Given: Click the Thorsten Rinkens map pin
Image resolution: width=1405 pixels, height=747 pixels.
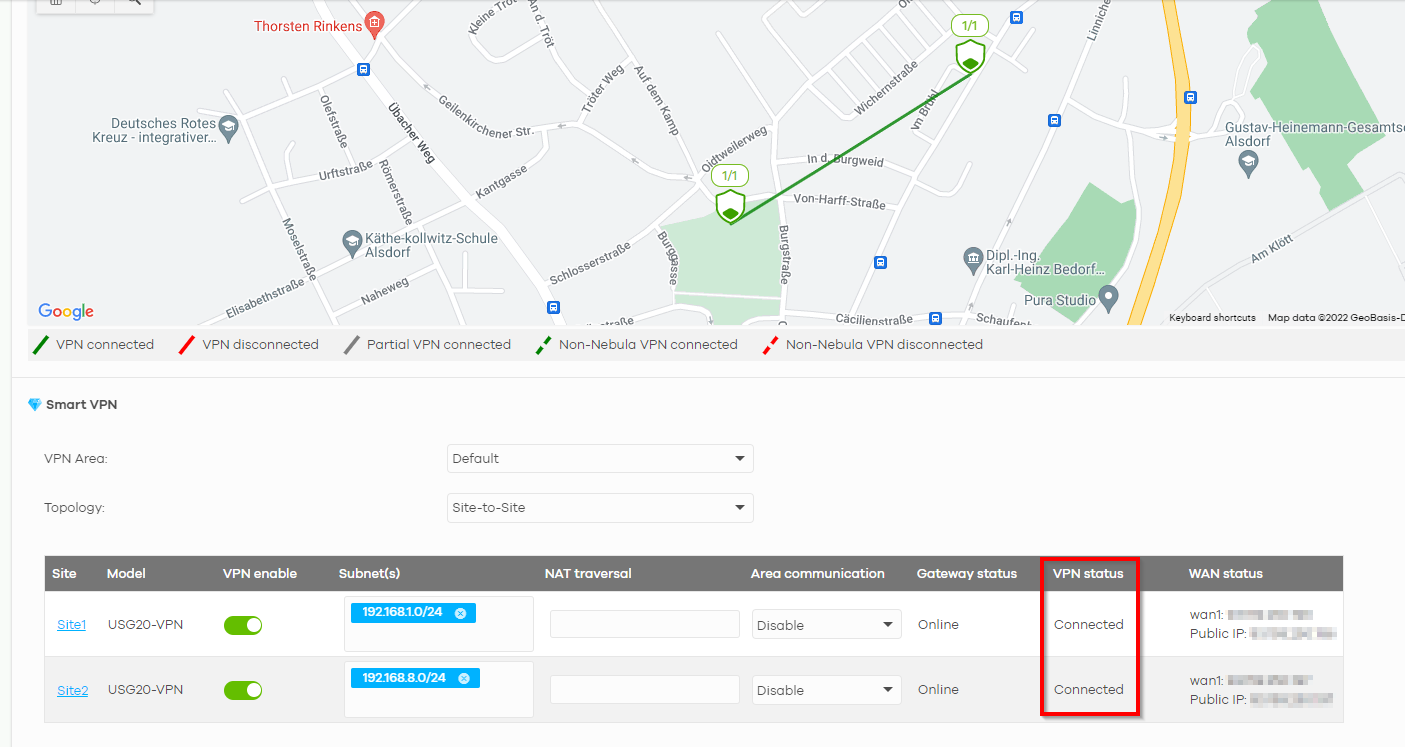Looking at the screenshot, I should click(375, 23).
